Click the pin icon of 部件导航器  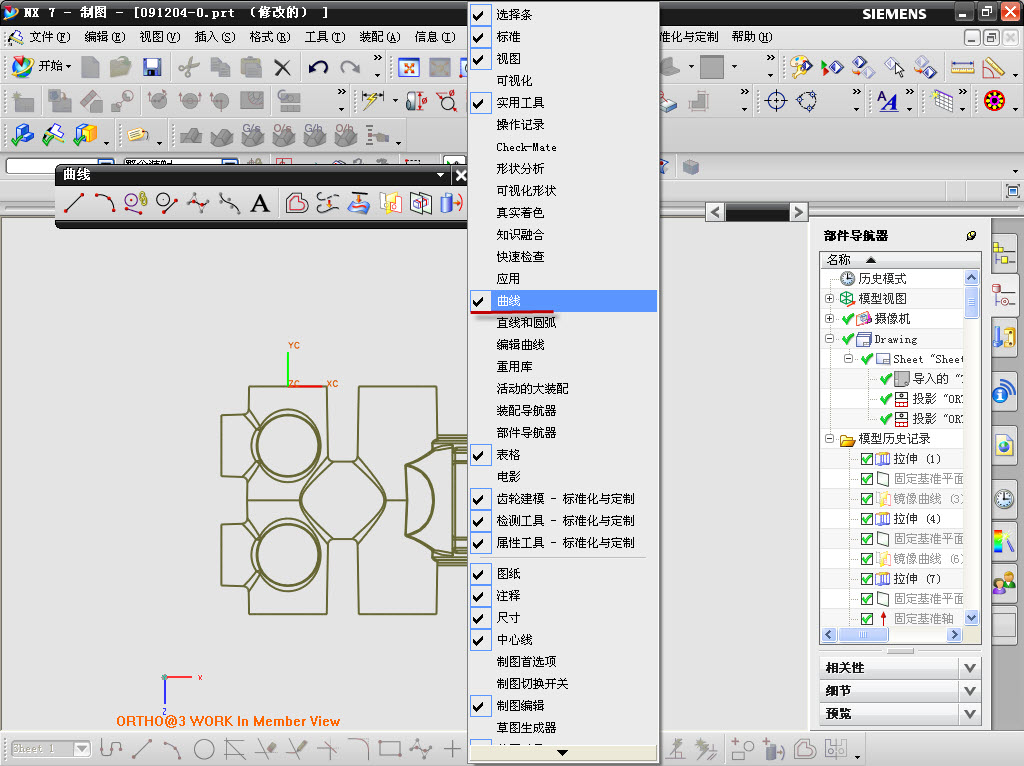tap(971, 236)
